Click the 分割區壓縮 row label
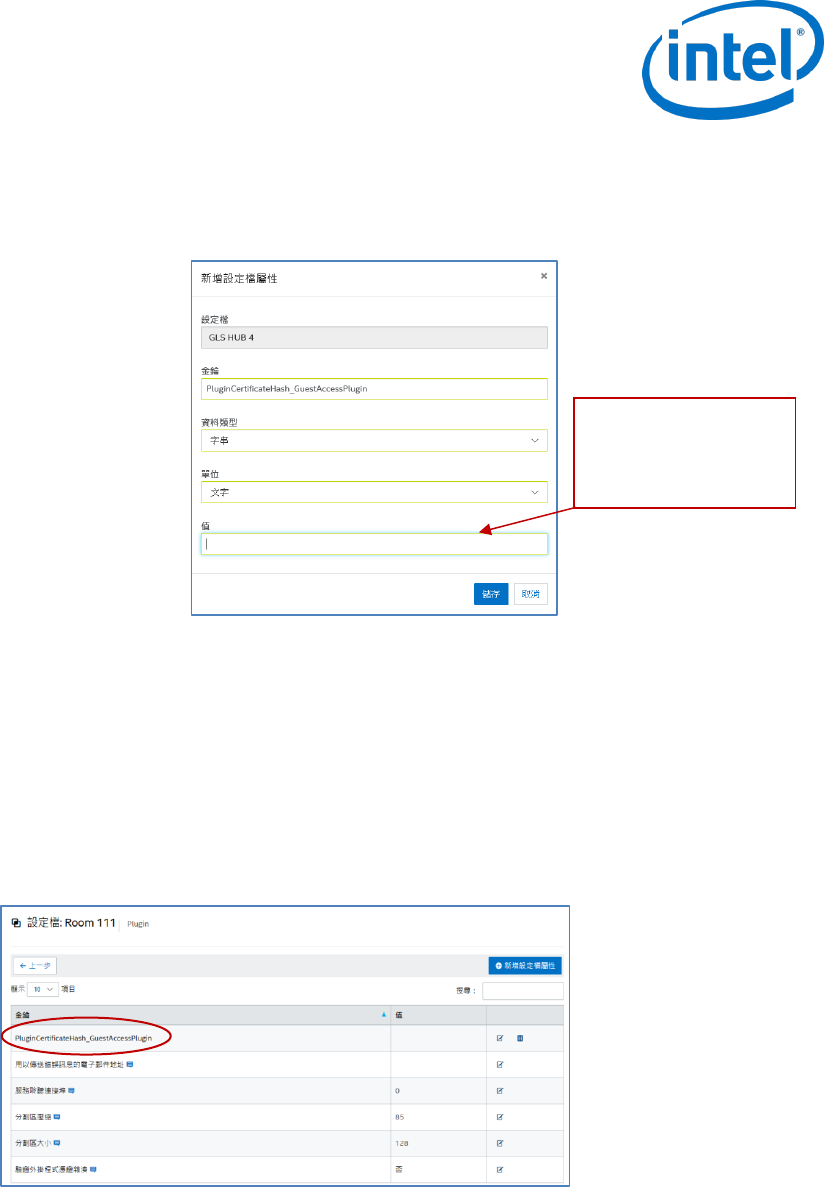 coord(33,1117)
